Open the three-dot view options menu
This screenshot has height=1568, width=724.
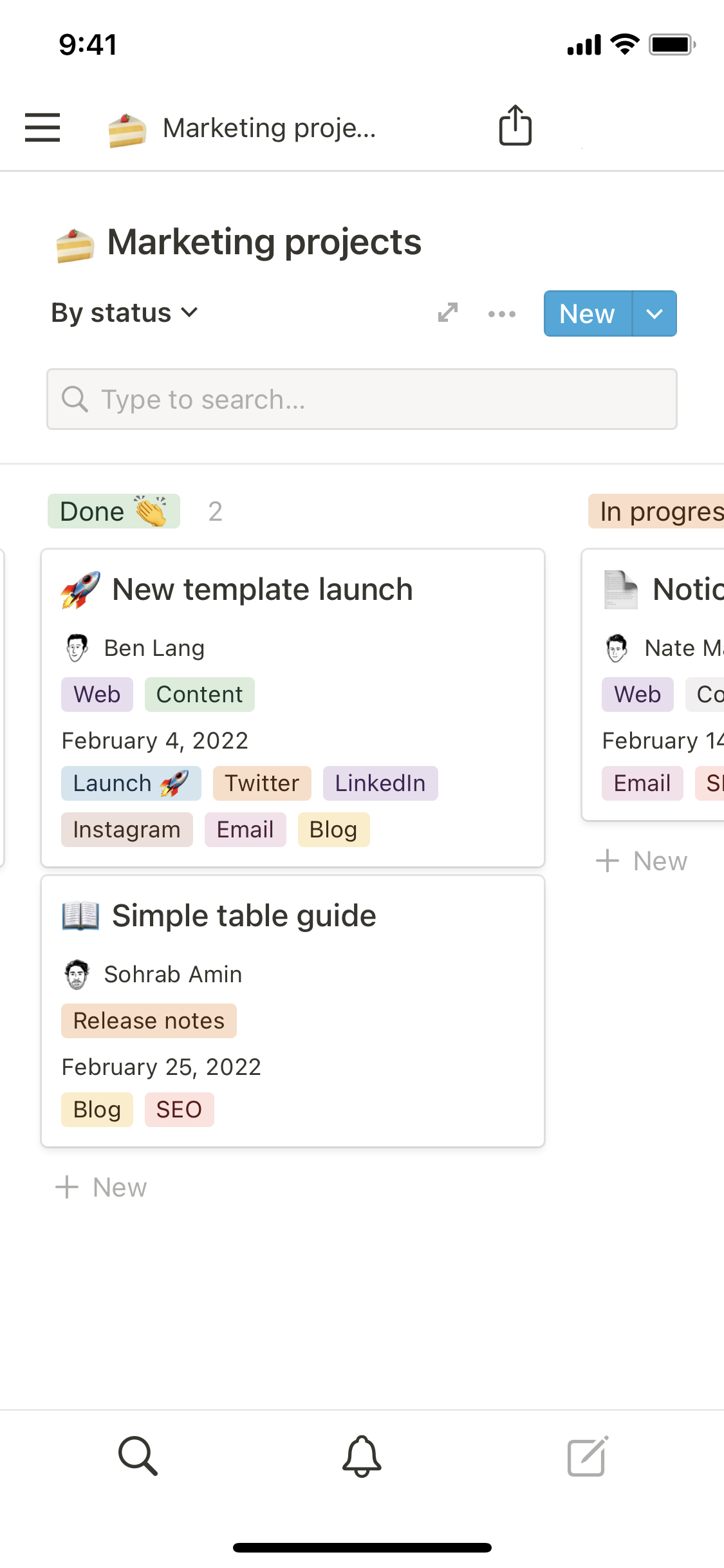501,314
